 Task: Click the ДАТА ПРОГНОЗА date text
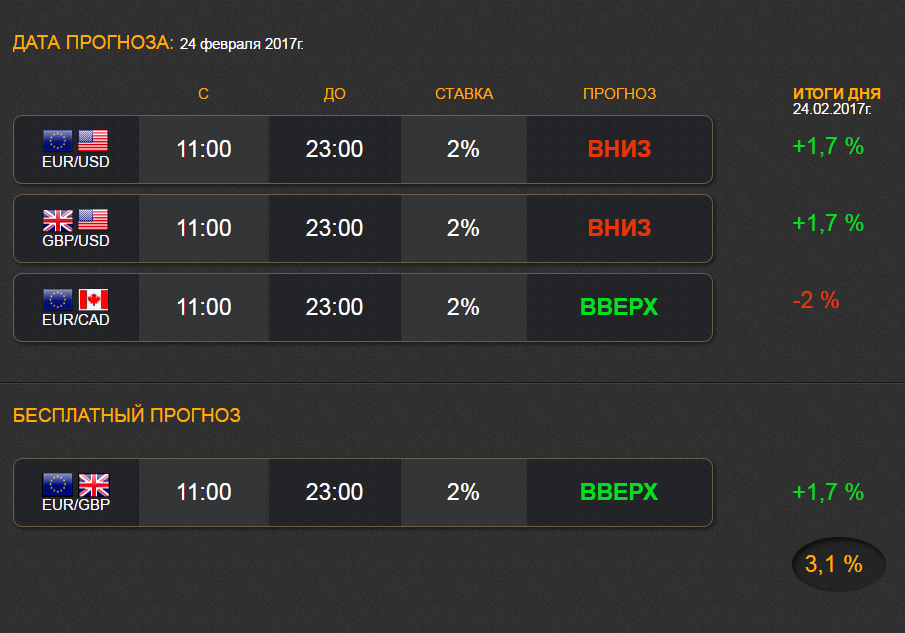(241, 44)
